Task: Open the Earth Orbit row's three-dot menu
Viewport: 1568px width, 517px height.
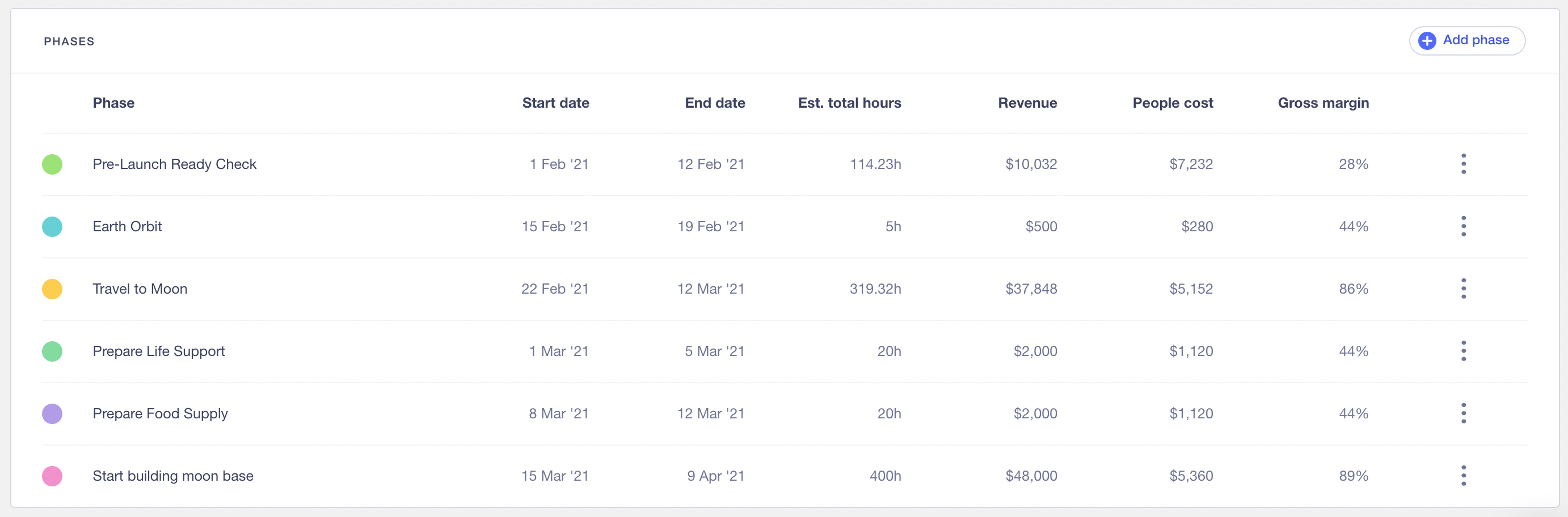Action: tap(1463, 226)
